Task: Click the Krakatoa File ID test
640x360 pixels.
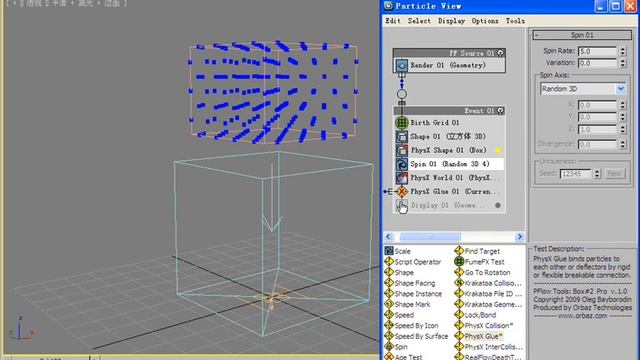Action: point(488,293)
